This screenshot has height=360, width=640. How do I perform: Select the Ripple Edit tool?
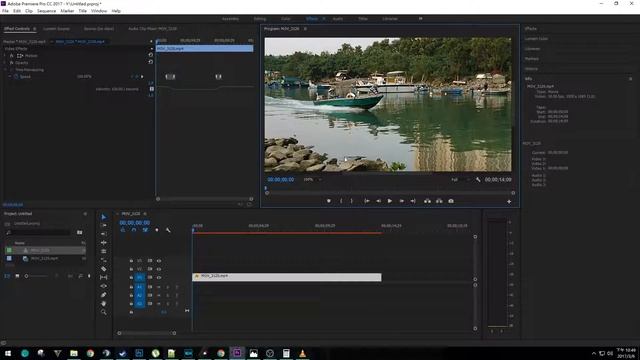(x=104, y=242)
